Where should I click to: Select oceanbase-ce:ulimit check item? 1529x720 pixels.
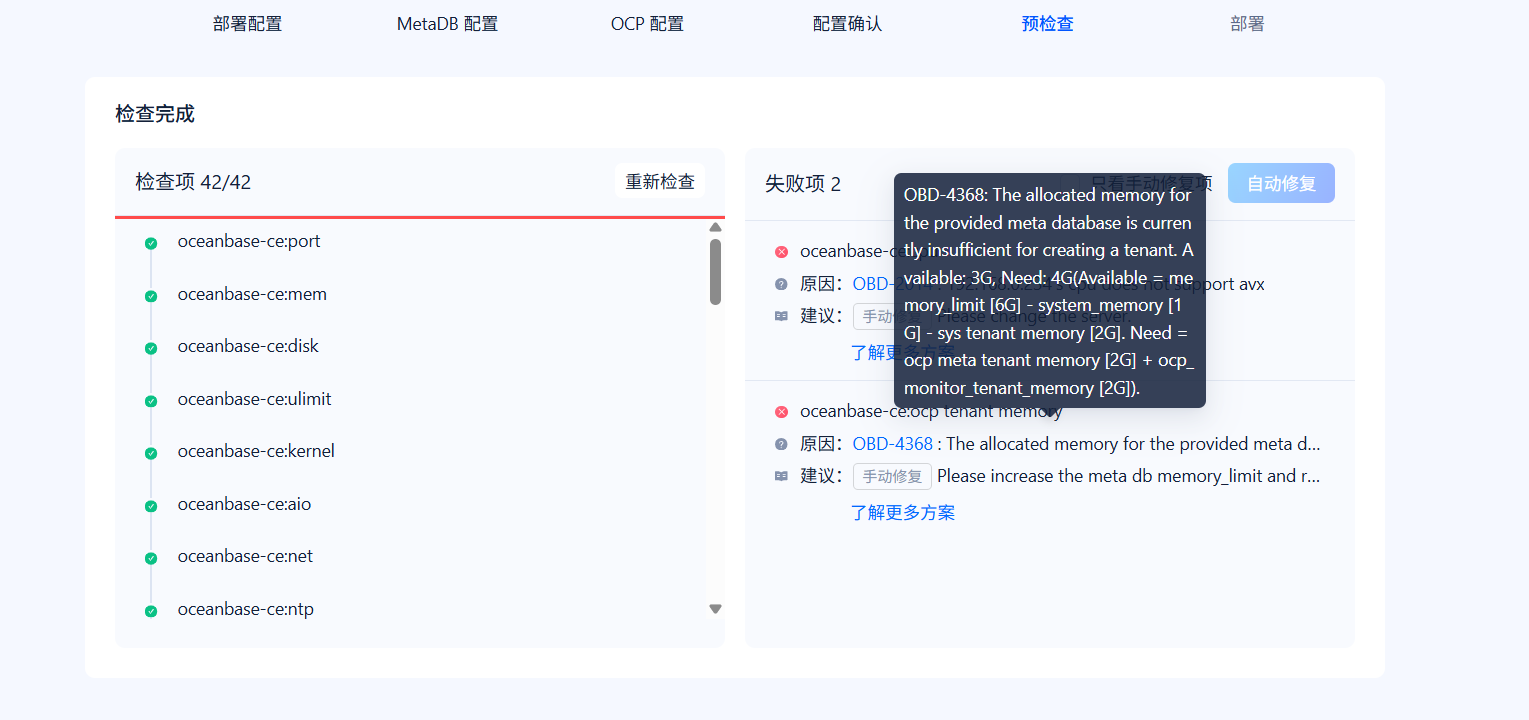click(254, 399)
